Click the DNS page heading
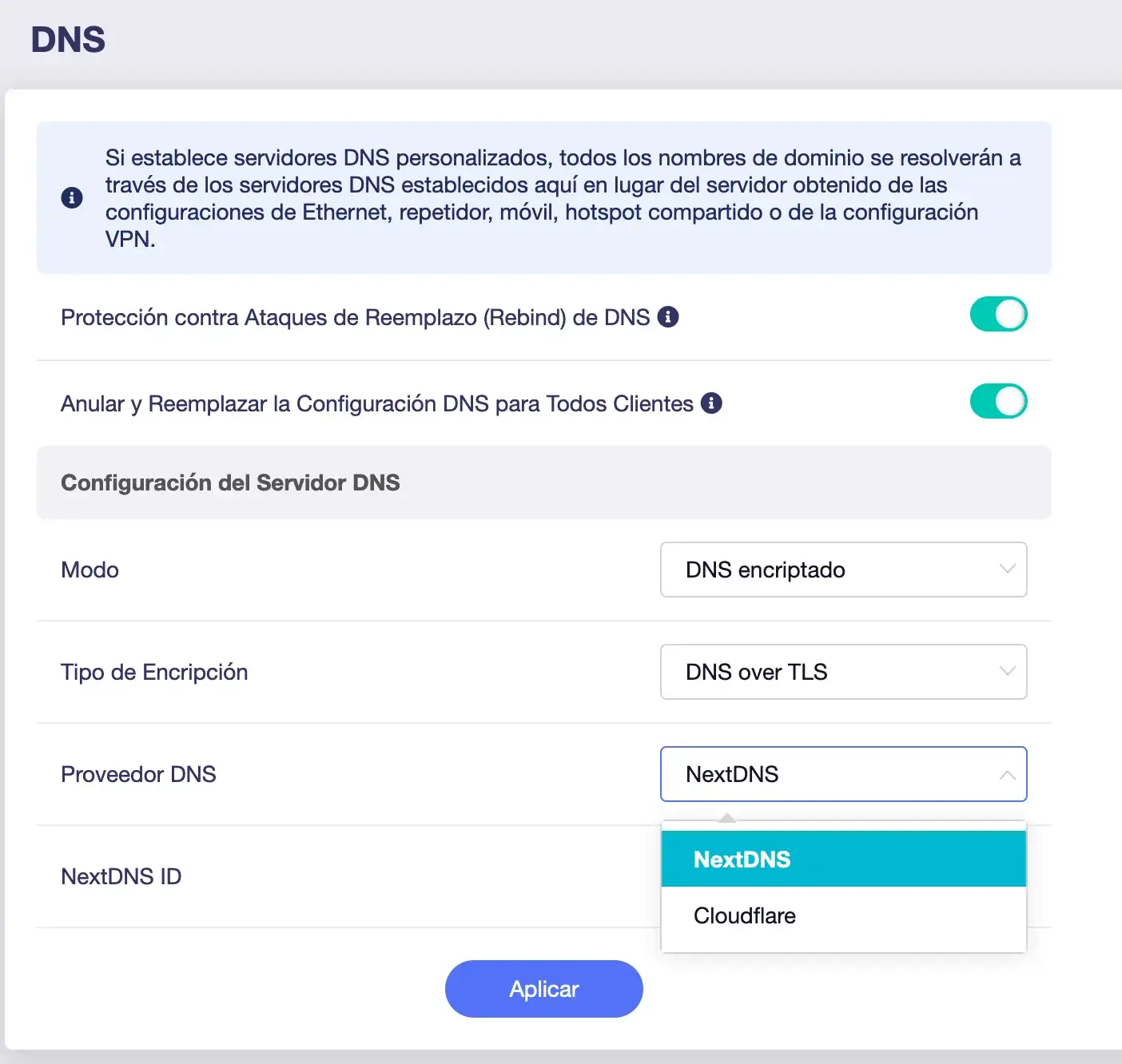Viewport: 1122px width, 1064px height. coord(69,40)
